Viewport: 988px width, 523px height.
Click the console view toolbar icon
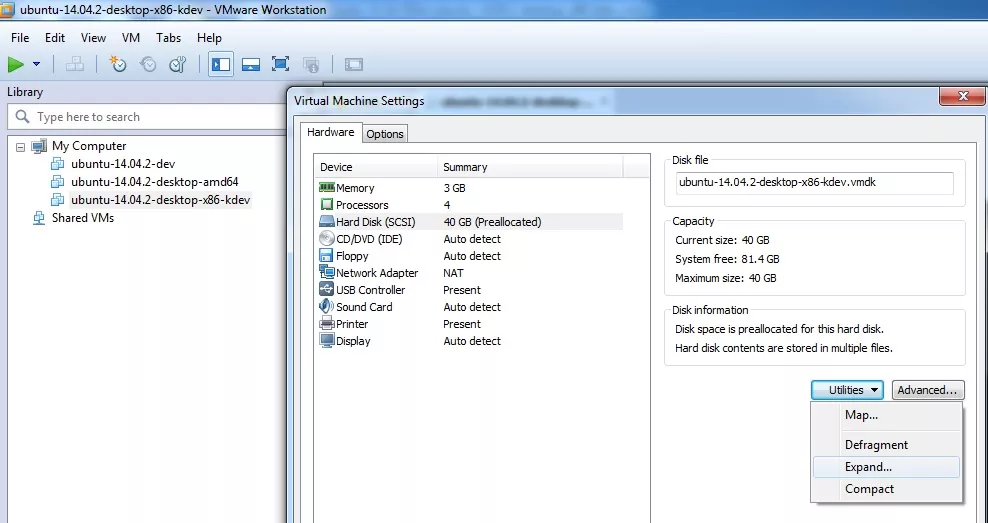tap(354, 64)
